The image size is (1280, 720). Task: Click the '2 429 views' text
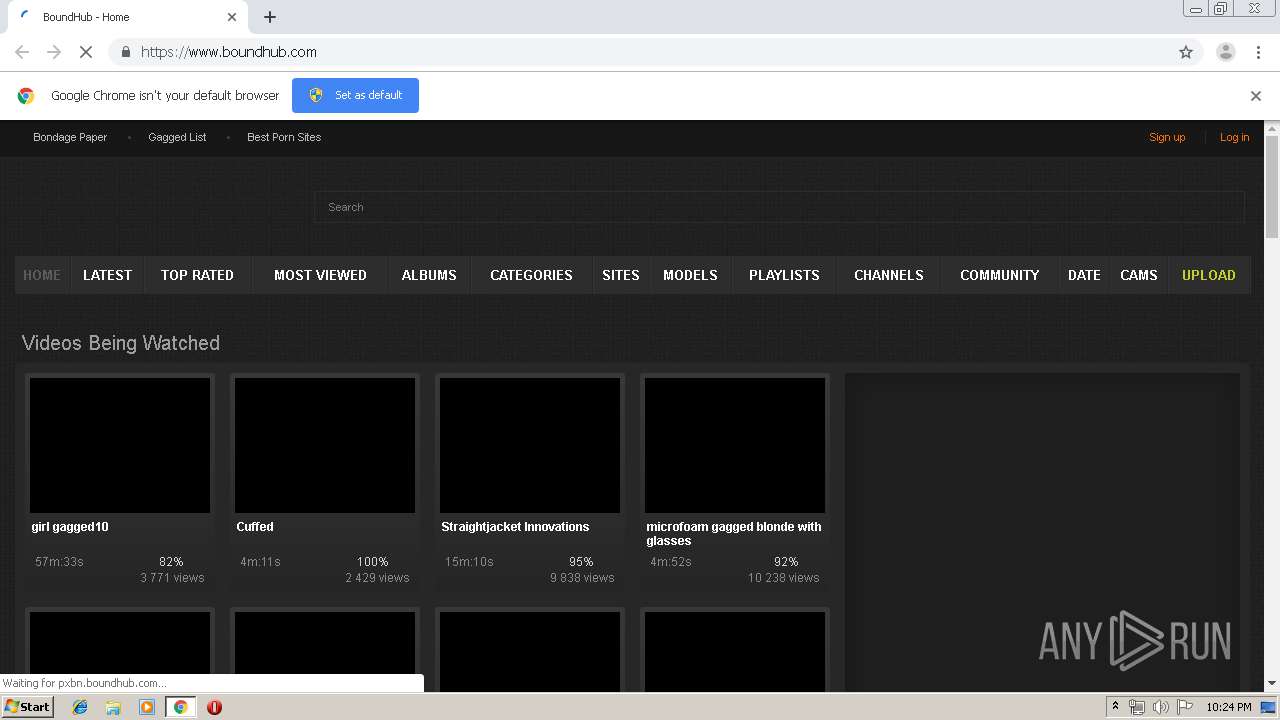tap(377, 578)
